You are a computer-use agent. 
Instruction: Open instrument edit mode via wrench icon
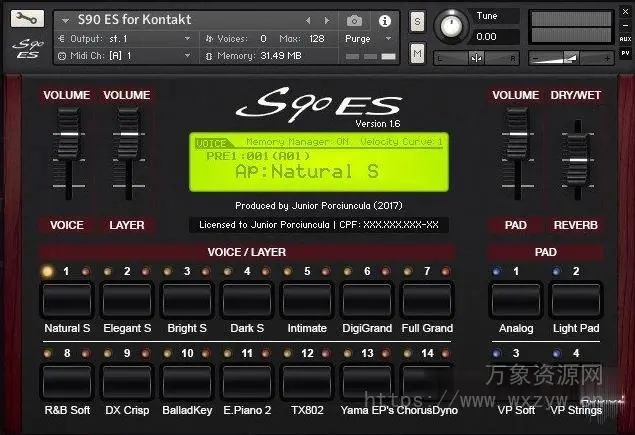pyautogui.click(x=27, y=19)
